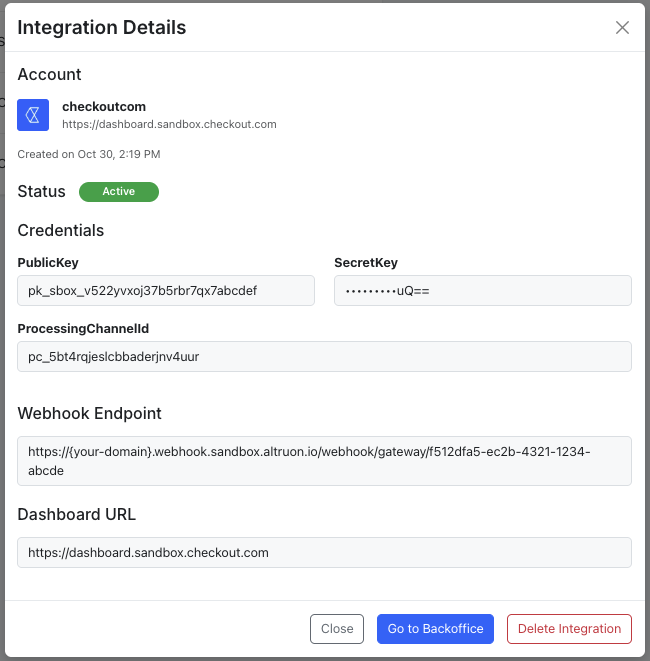Click the green Active status badge
This screenshot has height=661, width=650.
(x=118, y=191)
